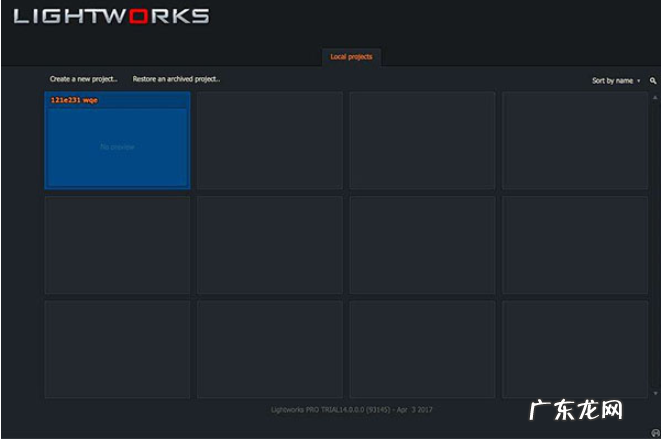Click the middle row's rightmost empty slot
Image resolution: width=662 pixels, height=439 pixels.
[574, 245]
